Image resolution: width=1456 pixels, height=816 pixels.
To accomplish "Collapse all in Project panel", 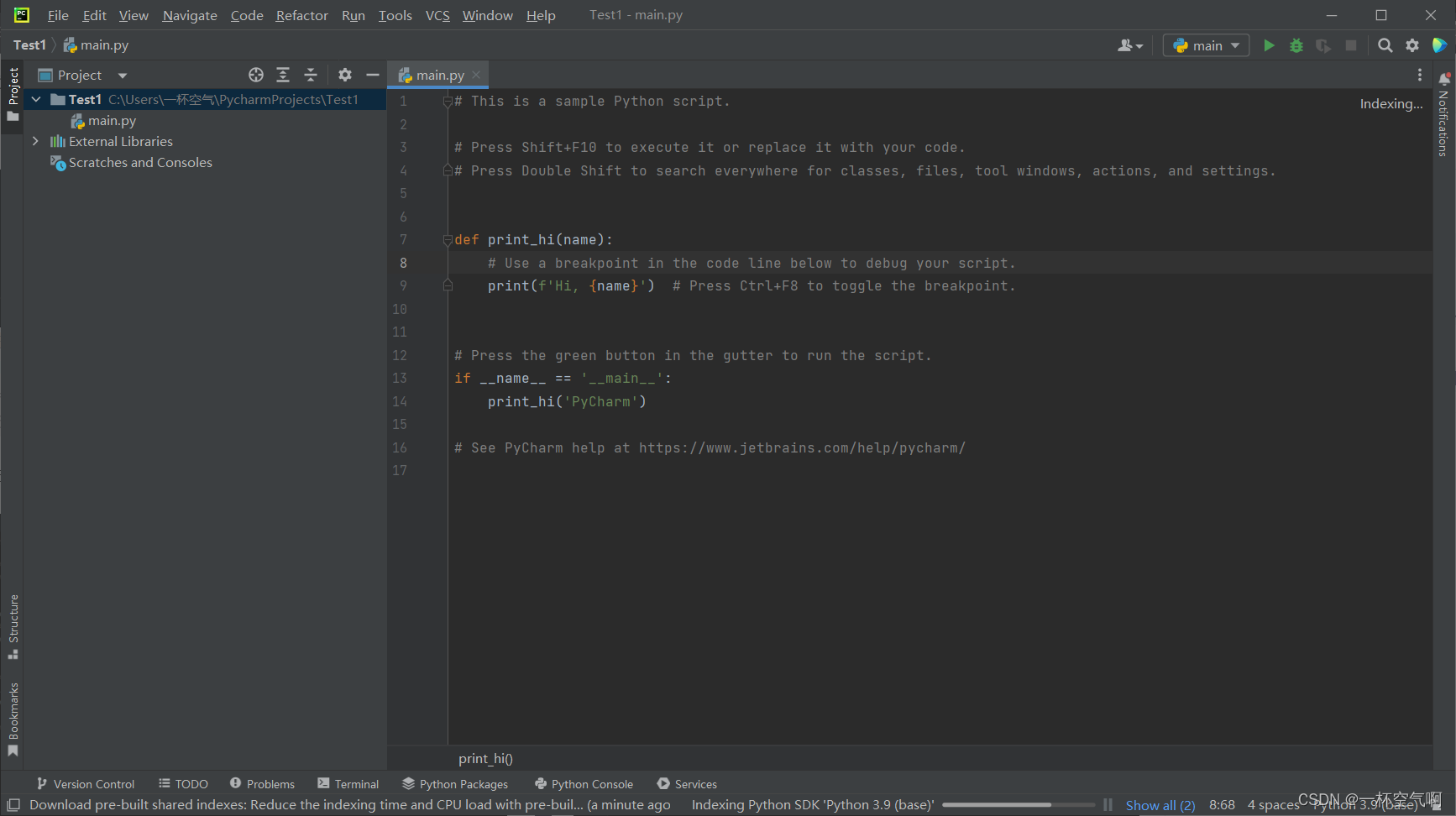I will click(311, 75).
